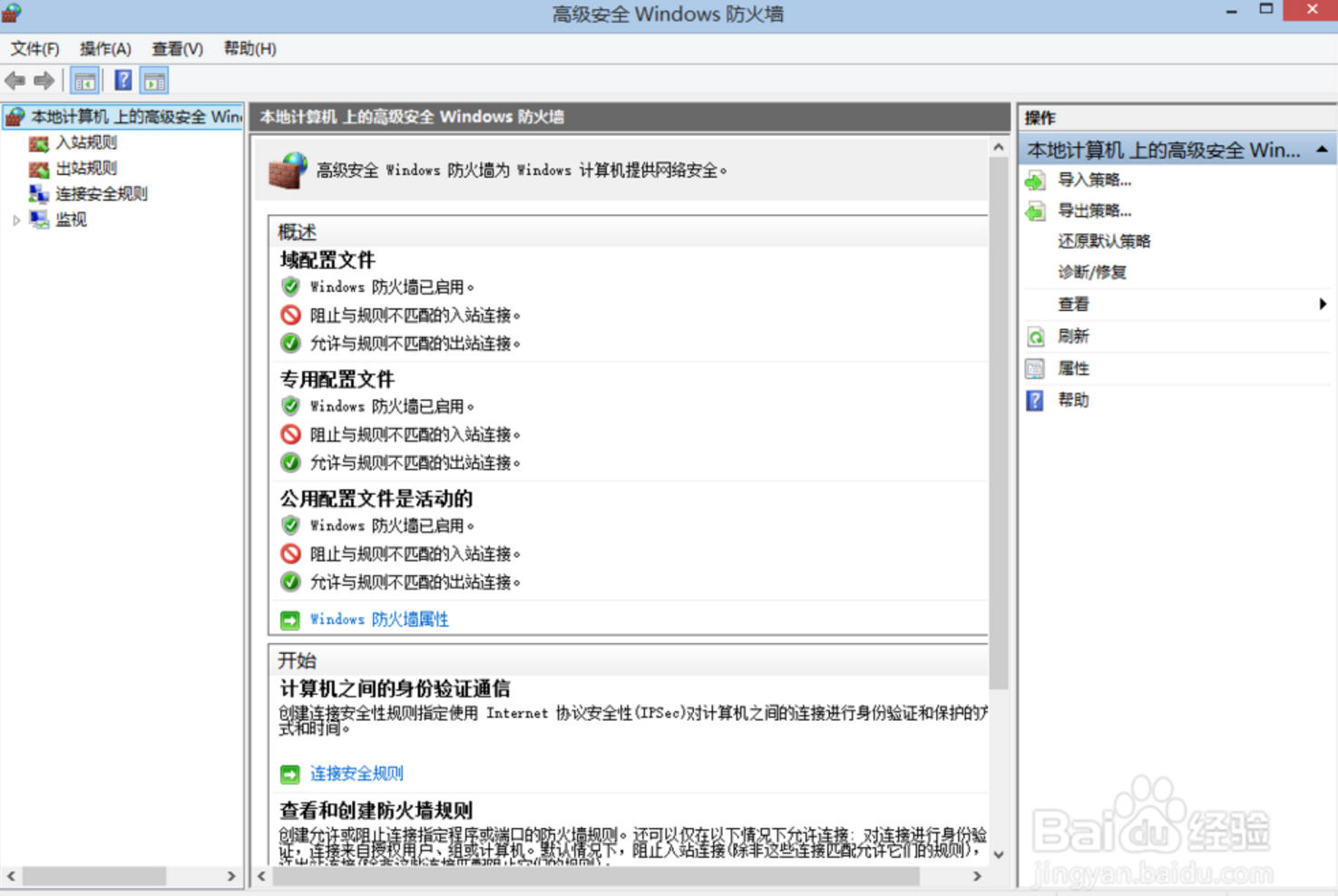Click the center pane horizontal scroll right arrow
This screenshot has height=896, width=1338.
(x=977, y=876)
